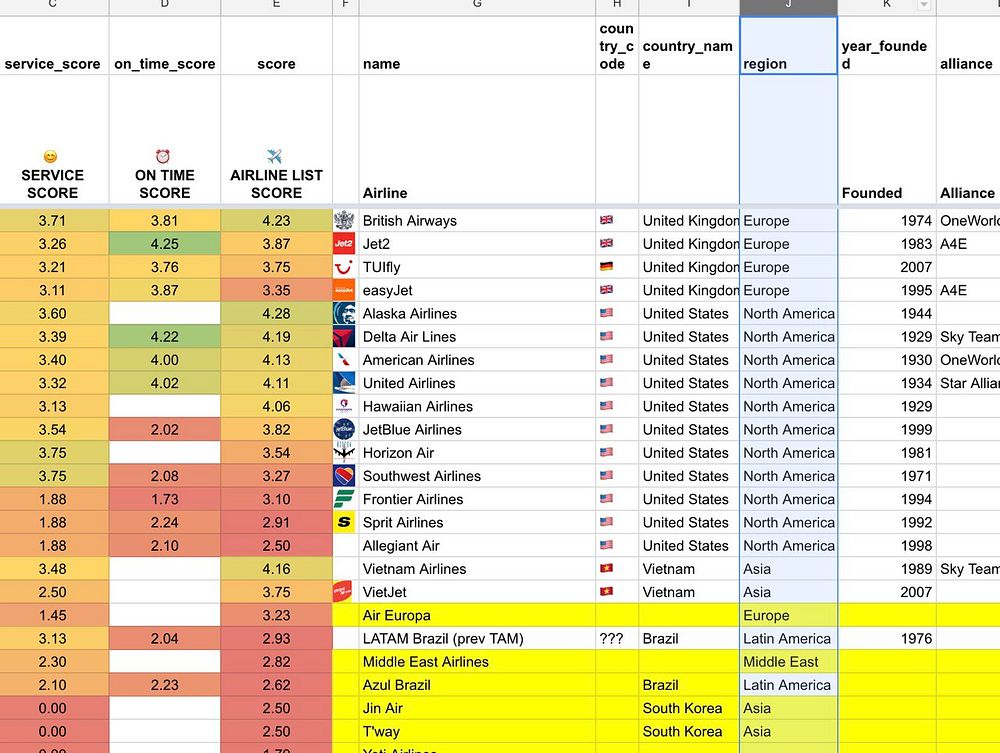Click the JetBlue Airlines logo icon
Viewport: 1000px width, 753px height.
coord(344,430)
